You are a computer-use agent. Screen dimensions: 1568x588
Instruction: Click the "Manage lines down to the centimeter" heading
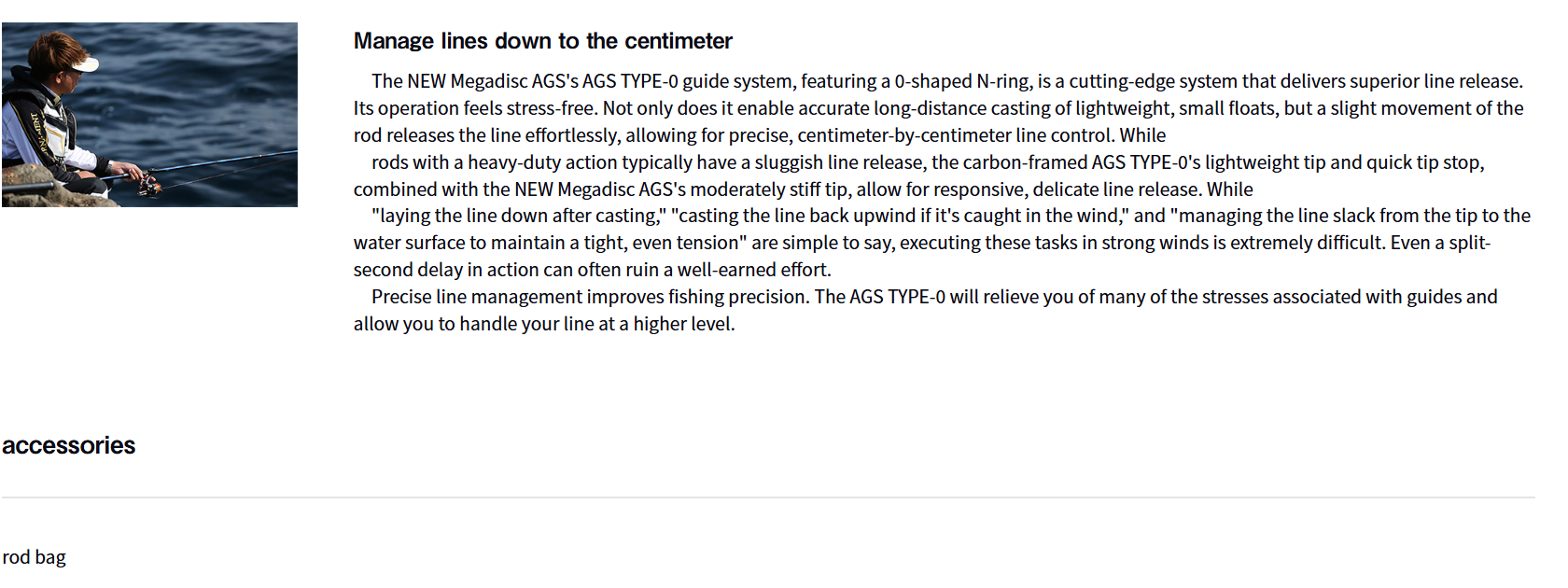[542, 41]
